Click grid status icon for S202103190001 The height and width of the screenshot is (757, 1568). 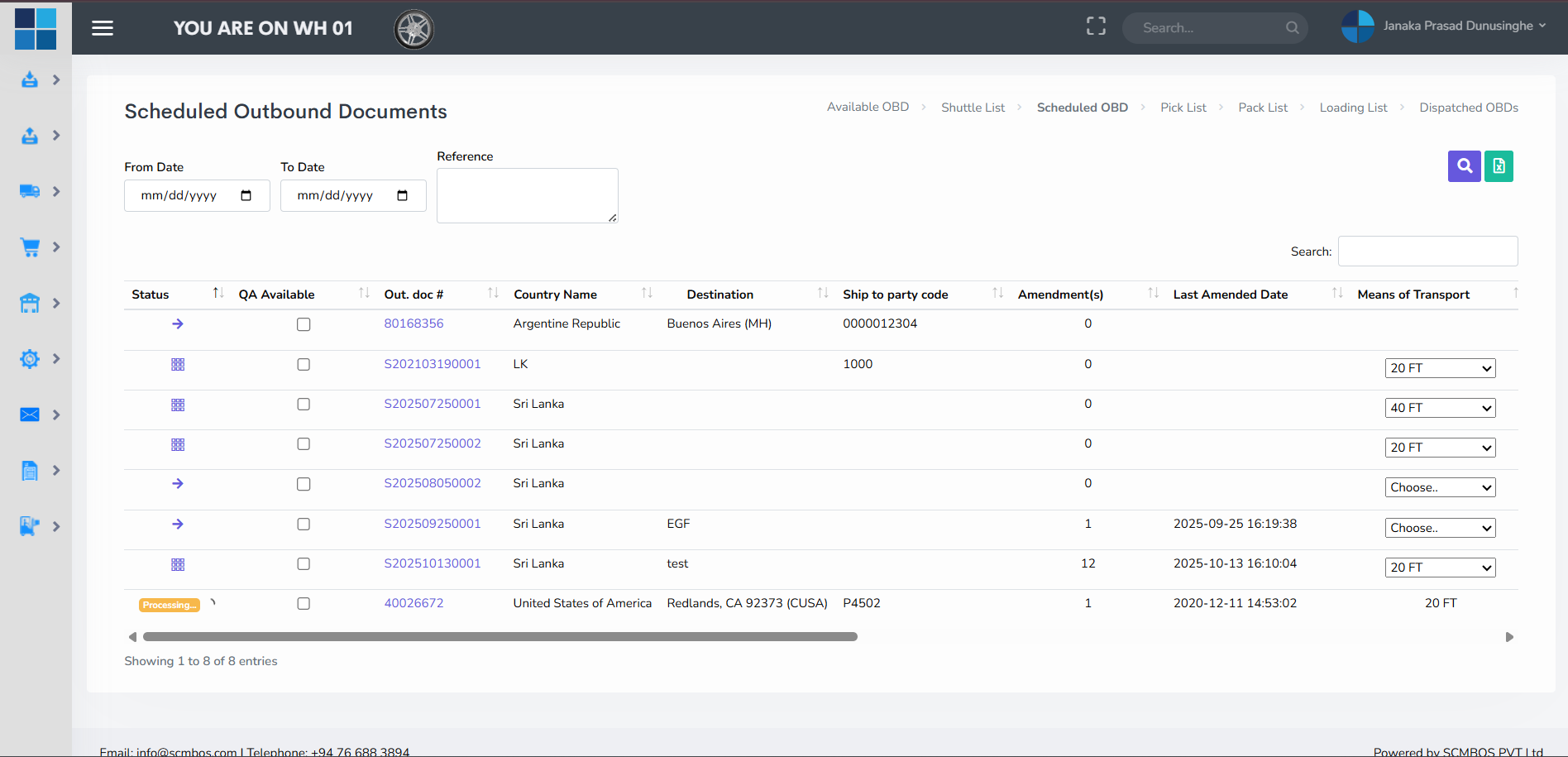(x=178, y=365)
